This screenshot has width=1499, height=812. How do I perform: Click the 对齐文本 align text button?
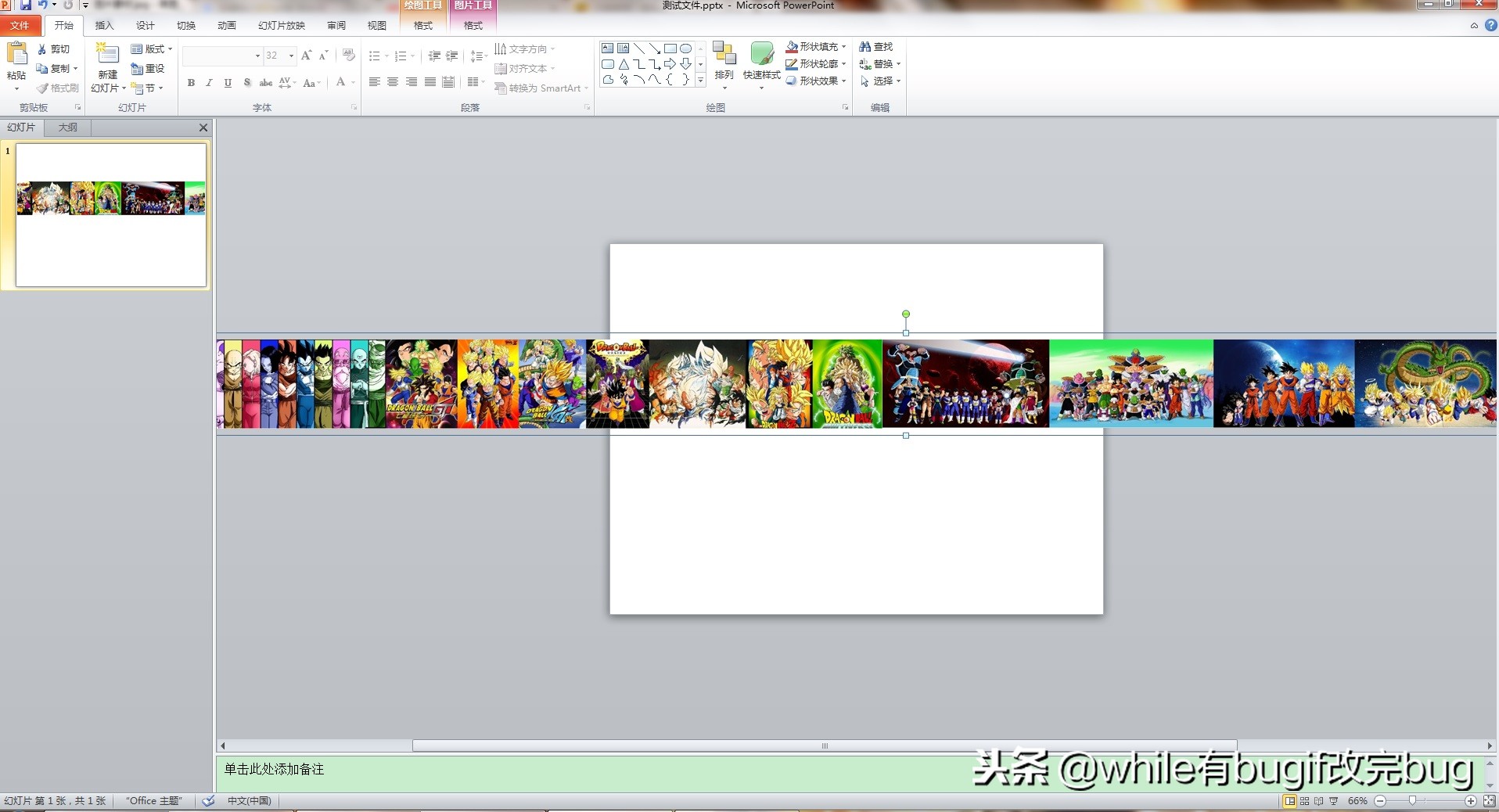[525, 69]
